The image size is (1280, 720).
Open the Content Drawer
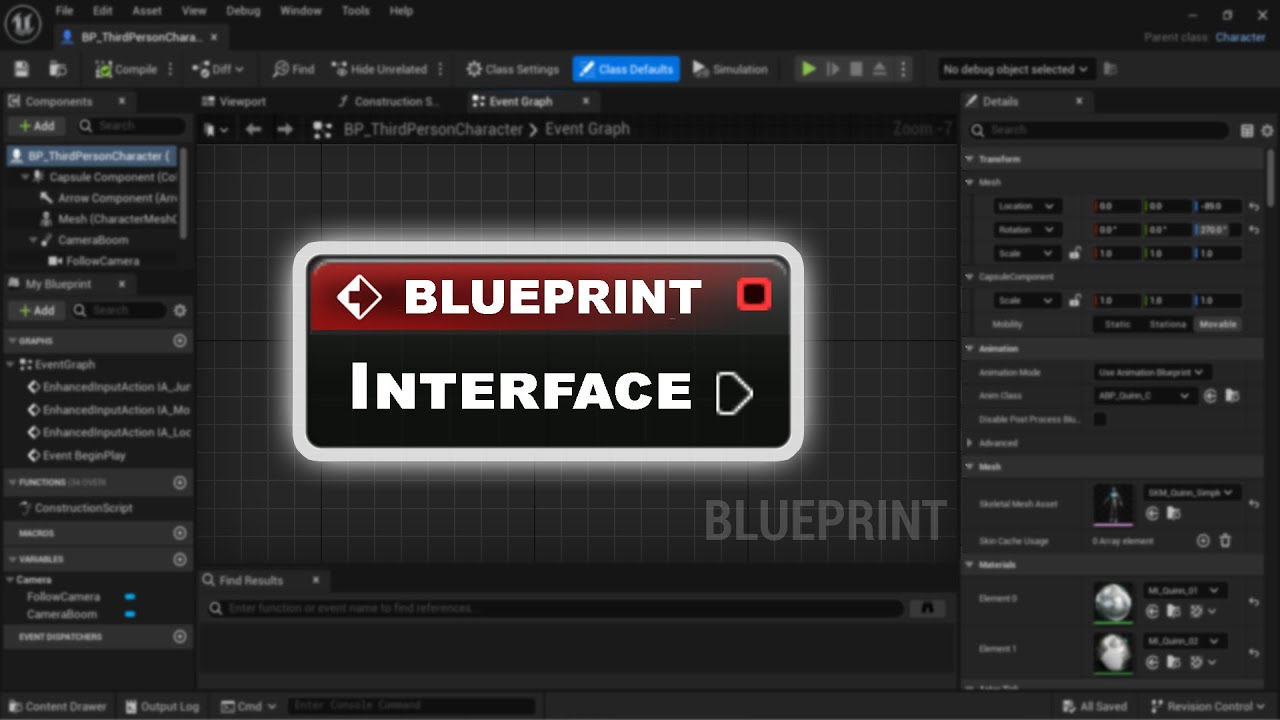56,706
